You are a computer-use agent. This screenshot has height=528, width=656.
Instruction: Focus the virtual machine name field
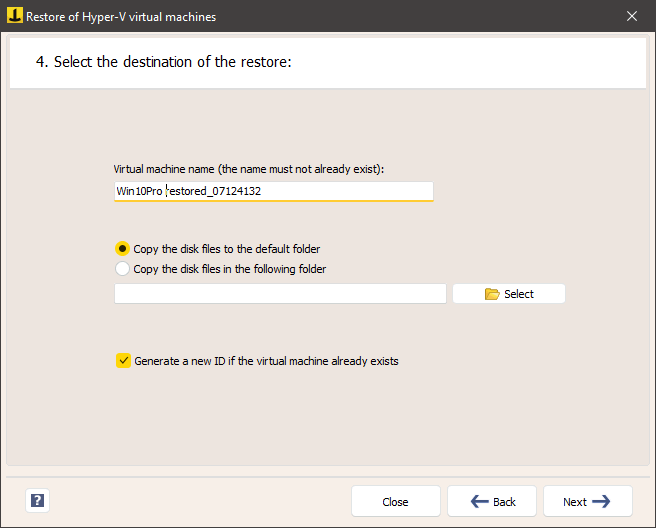[x=274, y=191]
